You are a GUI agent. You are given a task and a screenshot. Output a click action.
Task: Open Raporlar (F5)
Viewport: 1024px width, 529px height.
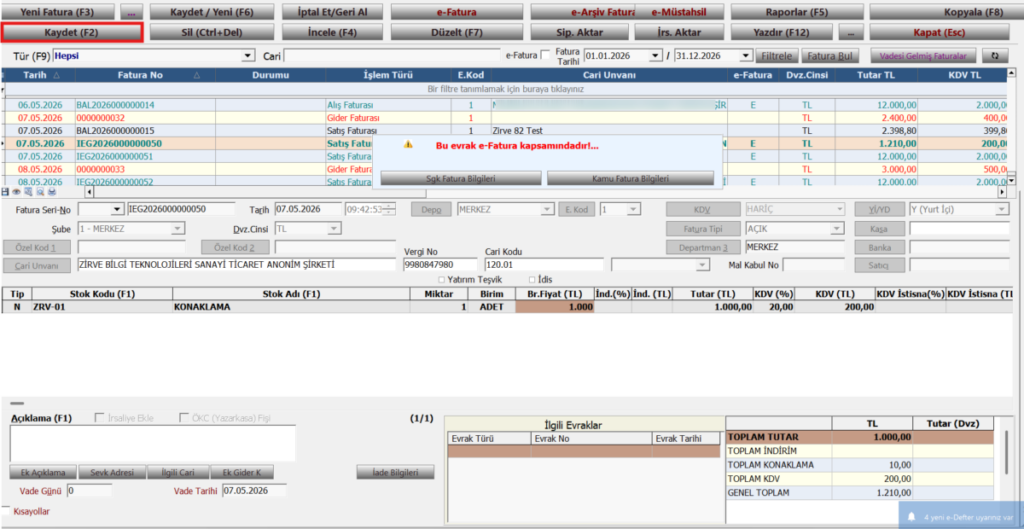coord(797,12)
